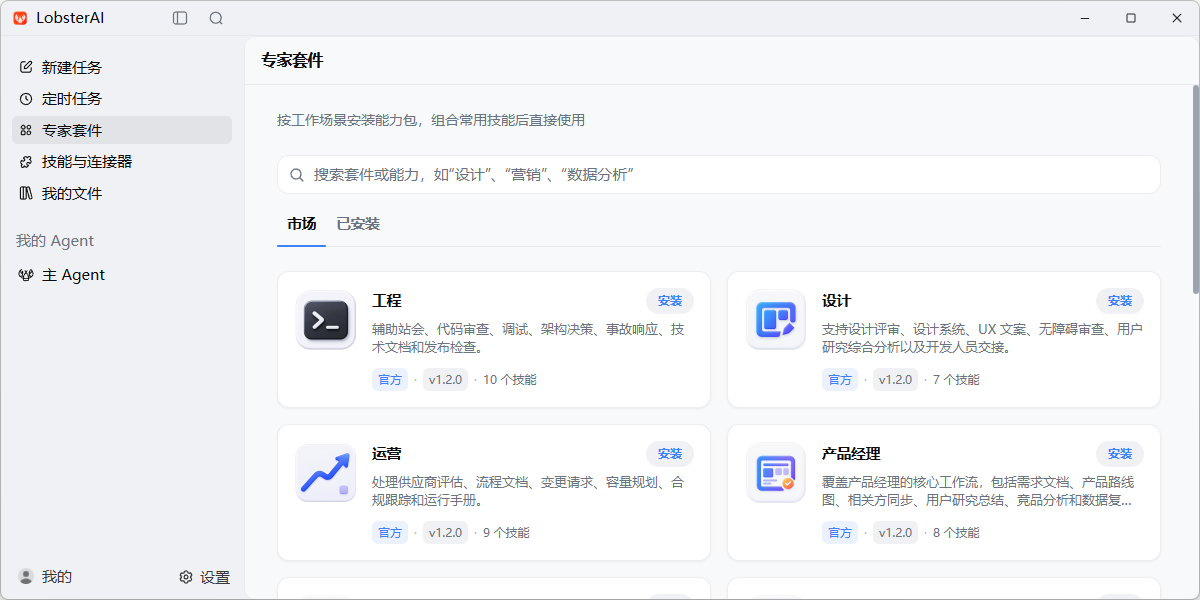Image resolution: width=1200 pixels, height=600 pixels.
Task: Focus the 搜索套件或能力 search field
Action: 718,175
